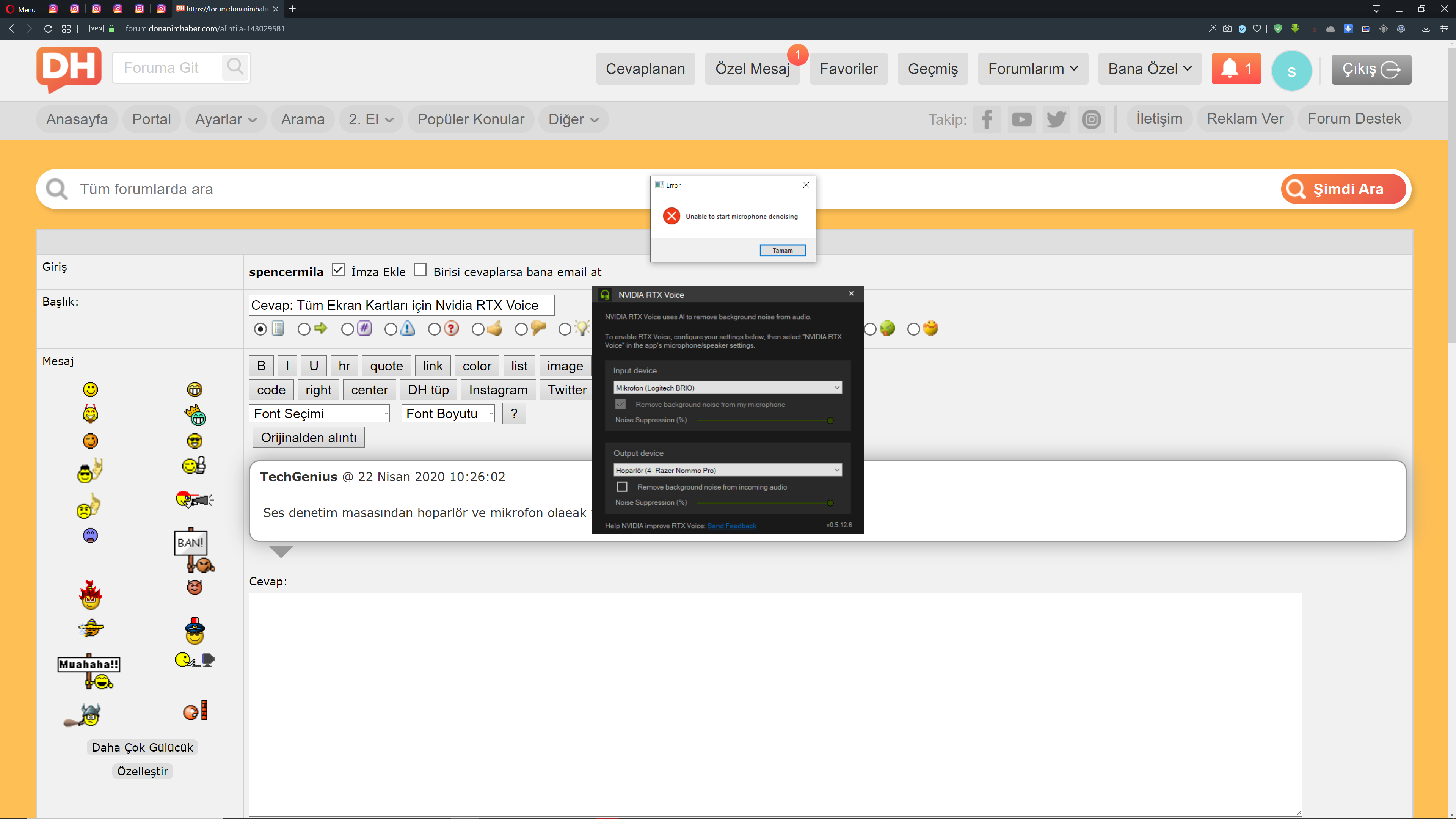Screen dimensions: 1456x819
Task: Click Tamam in the Error dialog
Action: 782,250
